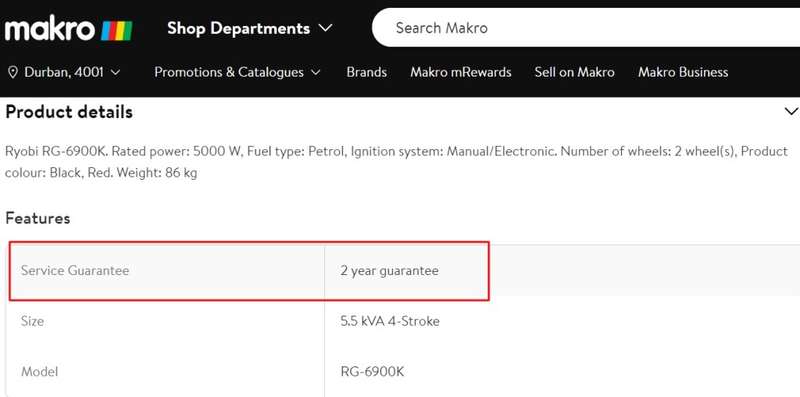Click the Ryobi RG-6900K description text
Image resolution: width=800 pixels, height=397 pixels.
coord(396,162)
